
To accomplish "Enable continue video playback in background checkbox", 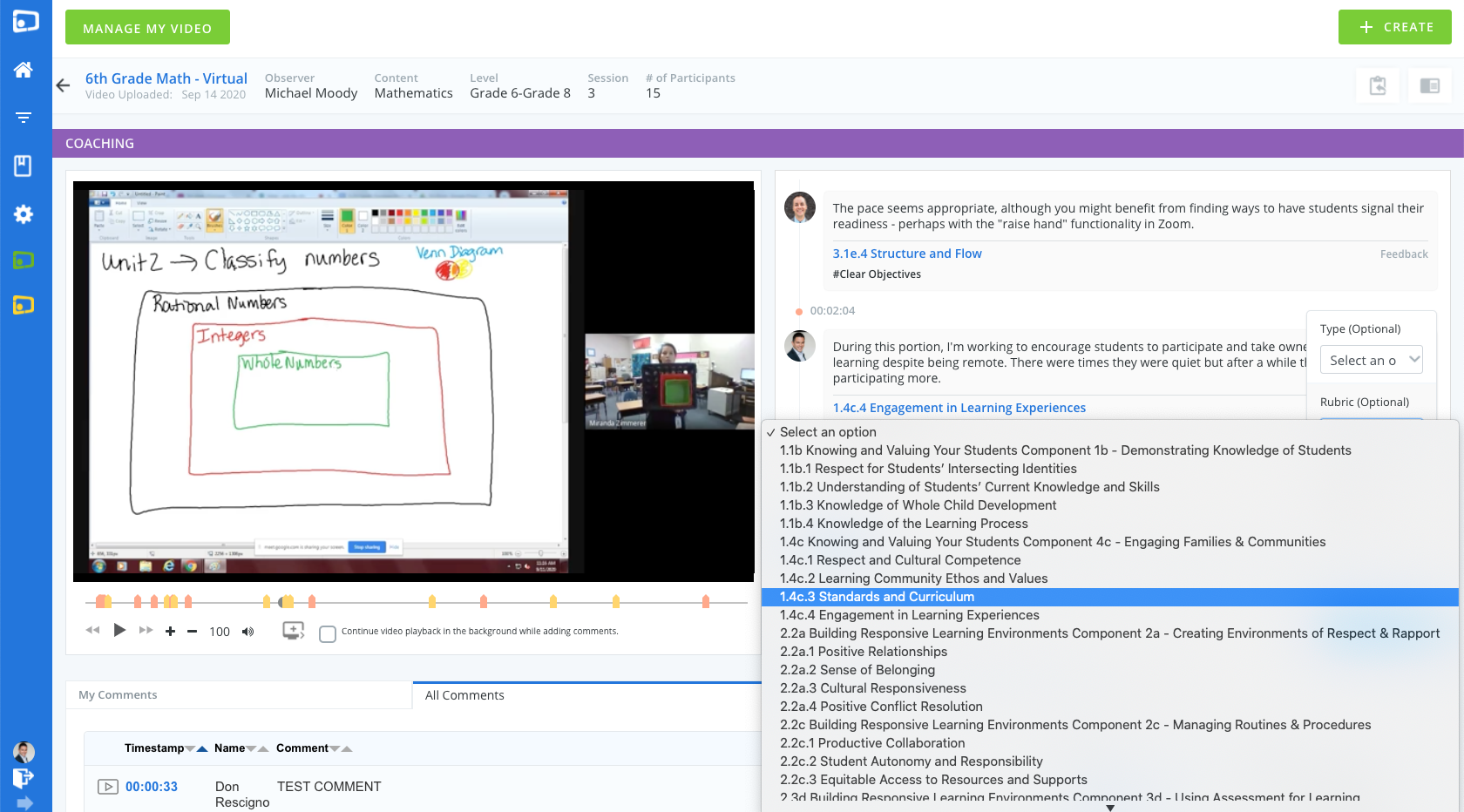I will pyautogui.click(x=328, y=634).
